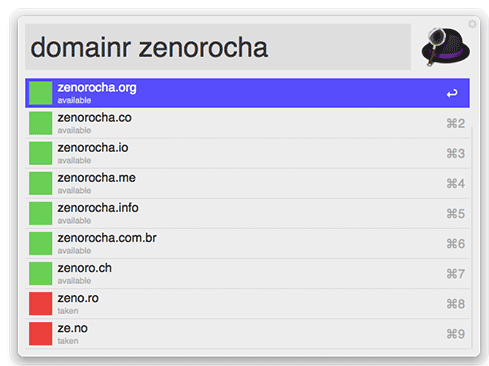
Task: Click the red taken square beside ze.no
Action: tap(40, 334)
